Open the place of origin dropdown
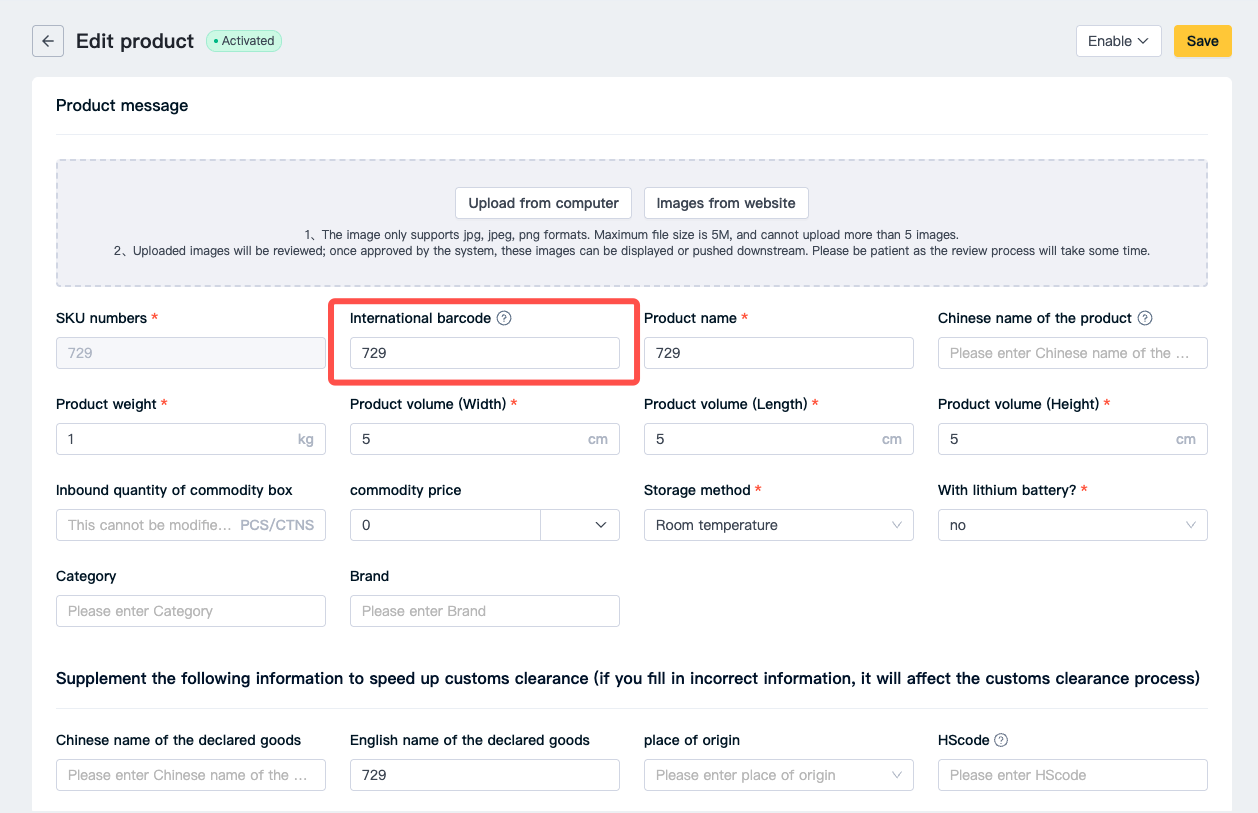1258x813 pixels. (x=779, y=775)
